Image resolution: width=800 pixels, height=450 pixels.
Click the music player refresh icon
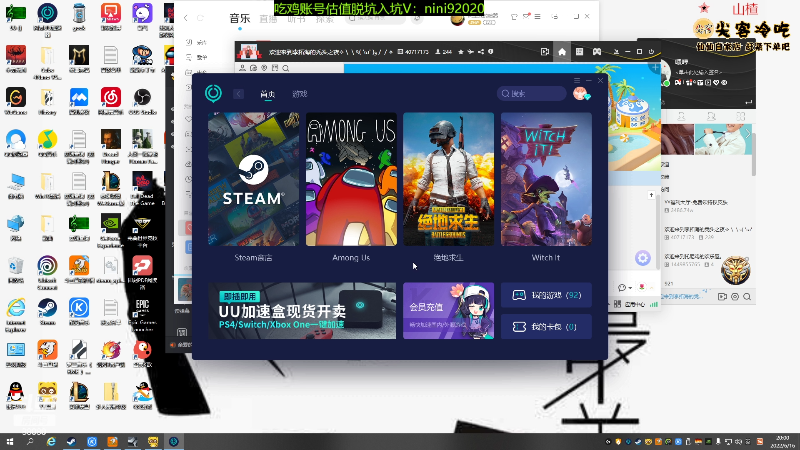click(201, 18)
